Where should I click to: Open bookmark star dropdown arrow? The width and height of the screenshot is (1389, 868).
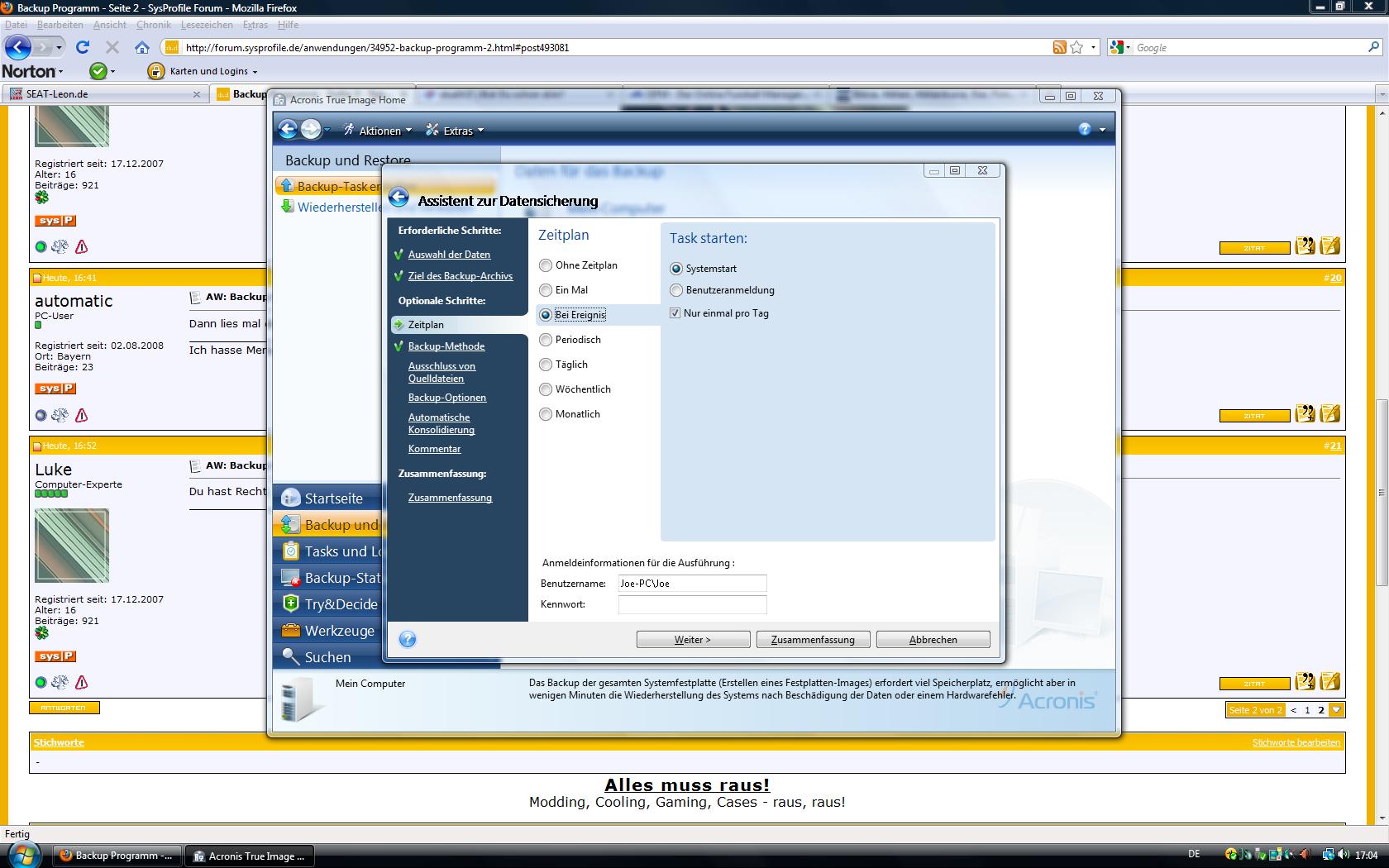tap(1093, 47)
